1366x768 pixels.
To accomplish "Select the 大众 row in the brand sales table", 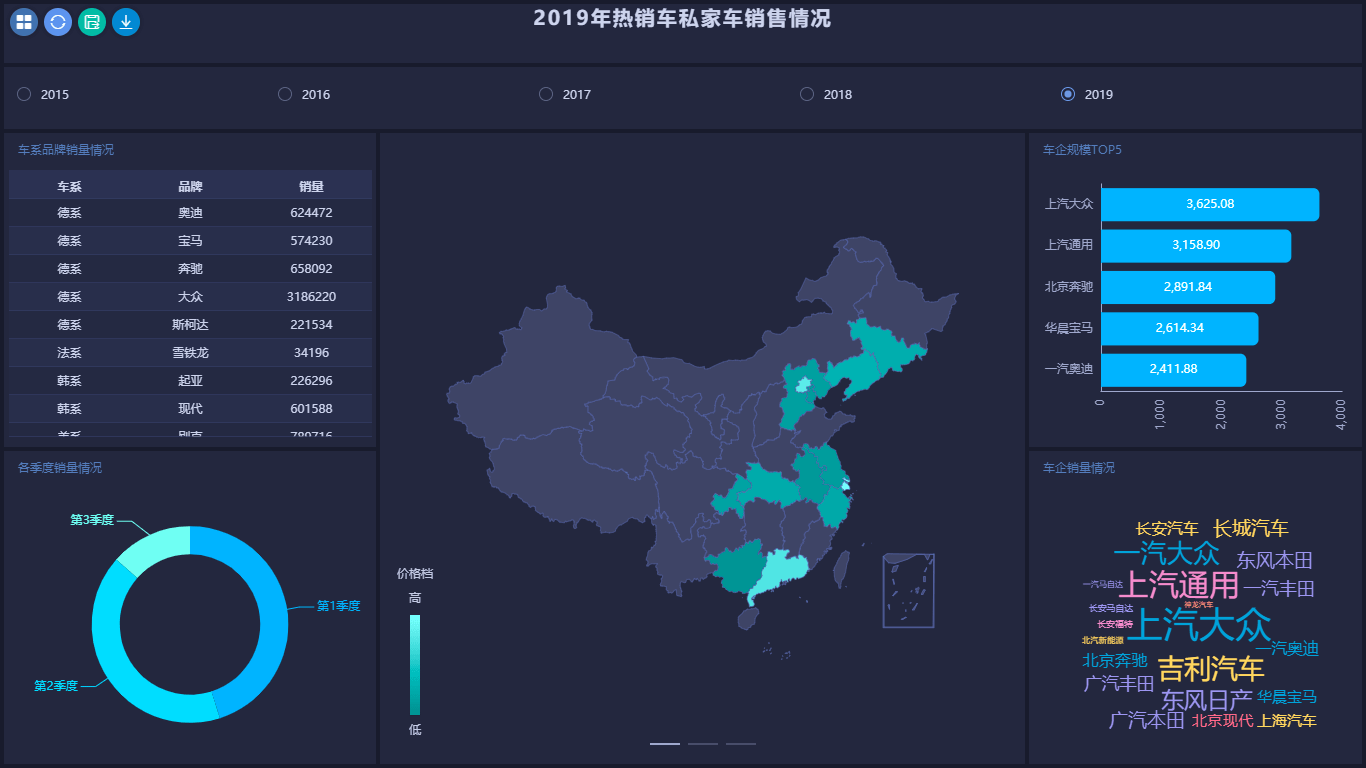I will [x=188, y=296].
